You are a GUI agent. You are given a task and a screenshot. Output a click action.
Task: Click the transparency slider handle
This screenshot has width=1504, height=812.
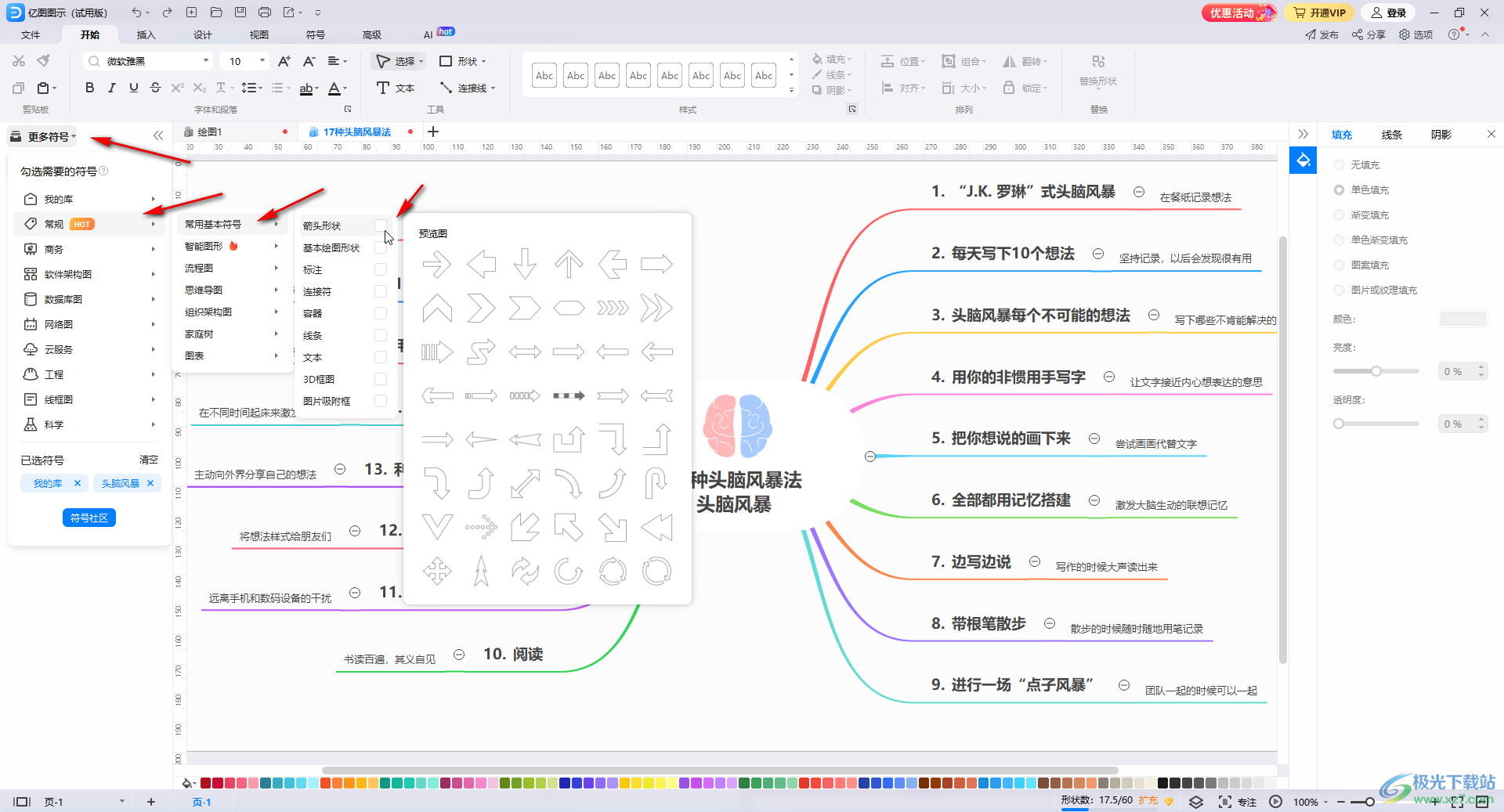click(x=1339, y=424)
